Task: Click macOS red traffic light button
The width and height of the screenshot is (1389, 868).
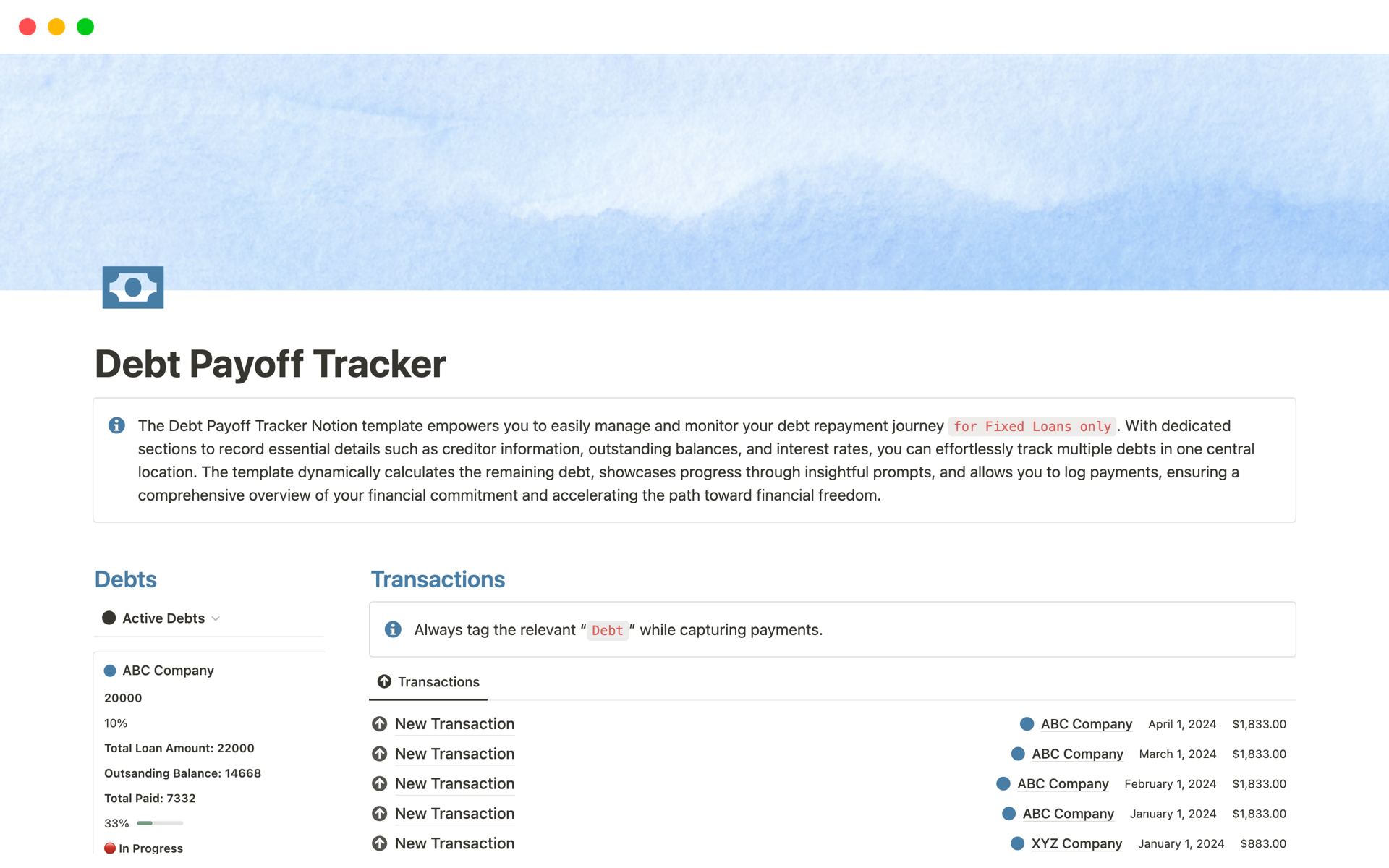Action: tap(25, 27)
